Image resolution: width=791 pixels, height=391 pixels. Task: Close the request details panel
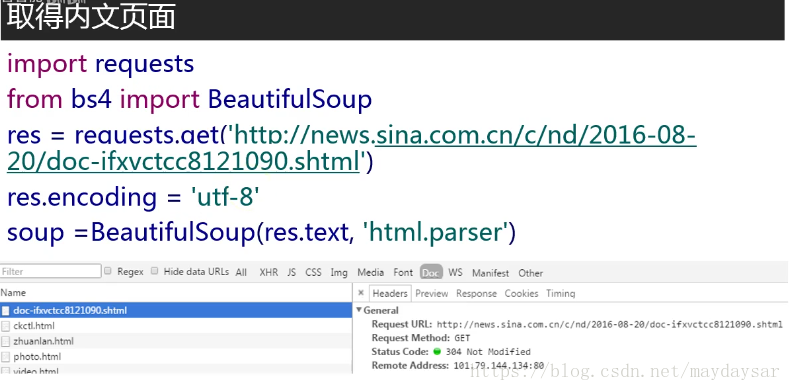tap(361, 293)
